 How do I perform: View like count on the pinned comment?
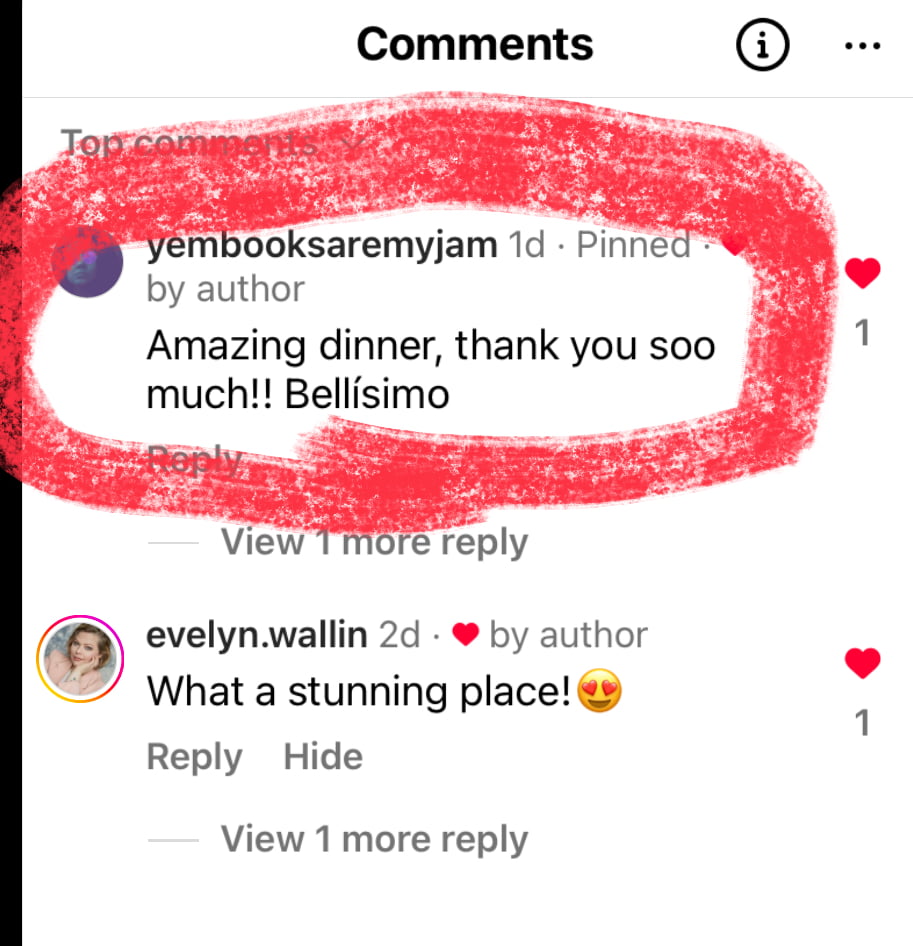(x=863, y=333)
